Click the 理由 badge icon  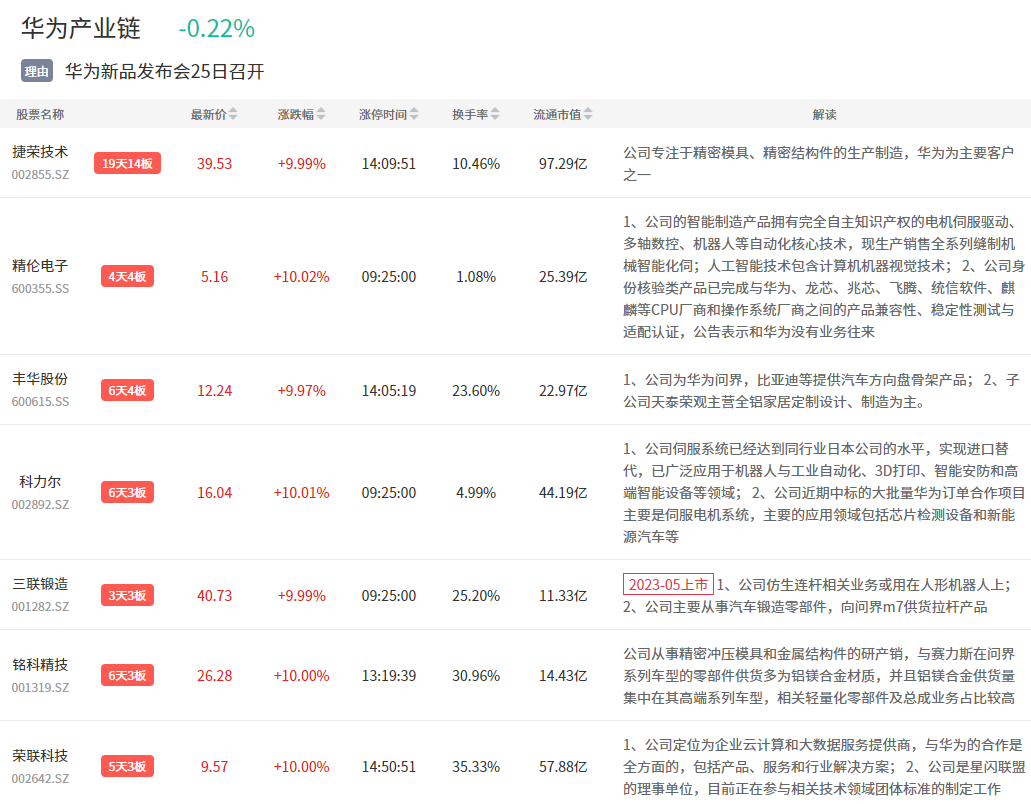37,71
